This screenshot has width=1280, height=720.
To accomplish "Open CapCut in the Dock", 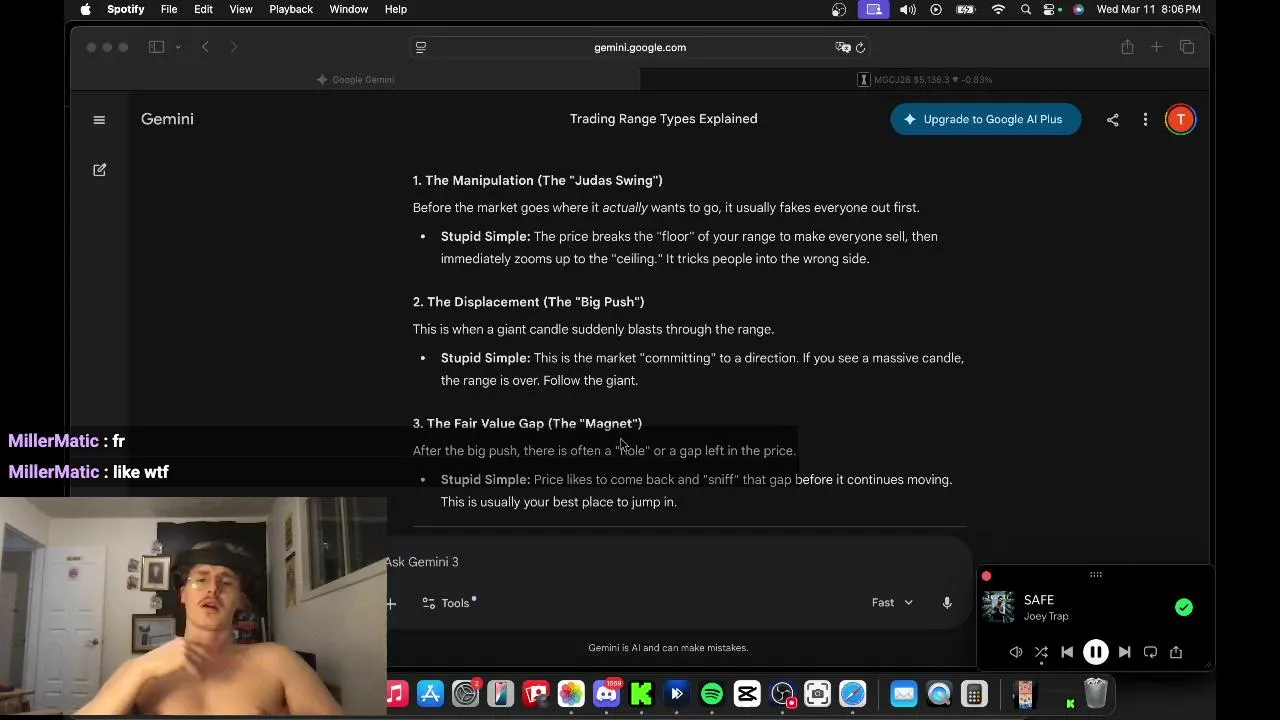I will click(747, 694).
